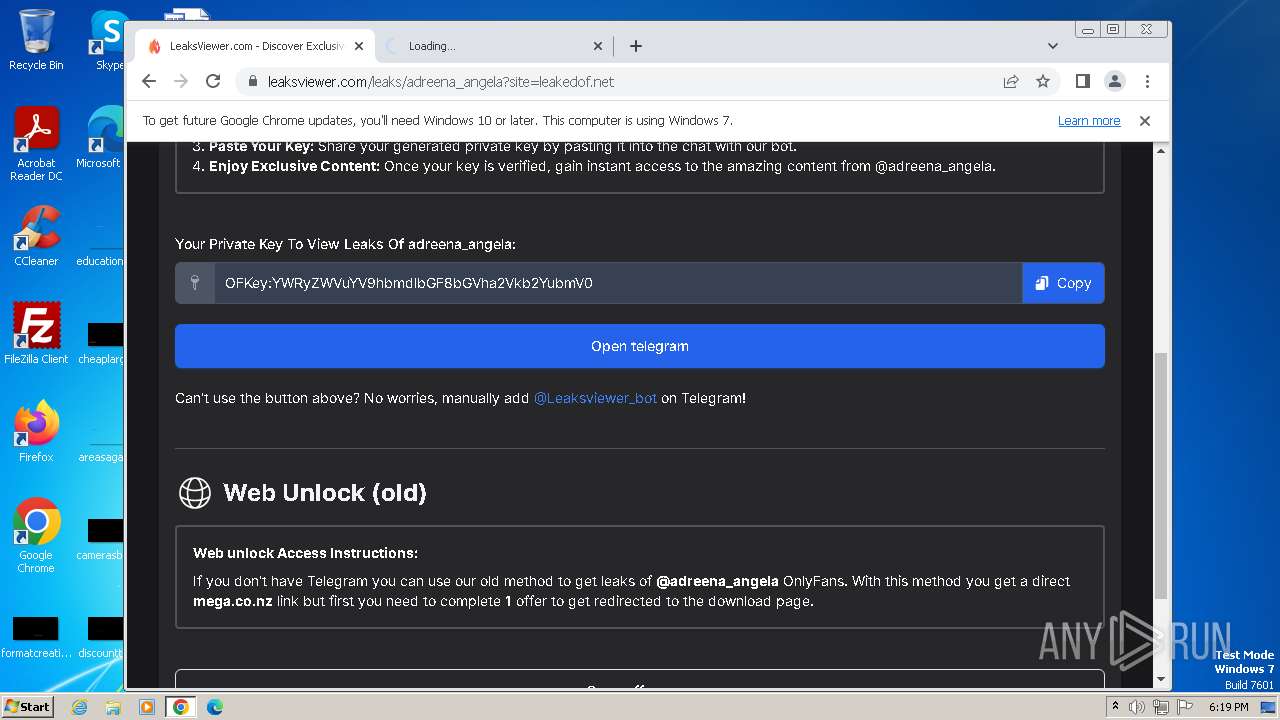Open Edge from the taskbar
This screenshot has height=720, width=1280.
point(214,707)
